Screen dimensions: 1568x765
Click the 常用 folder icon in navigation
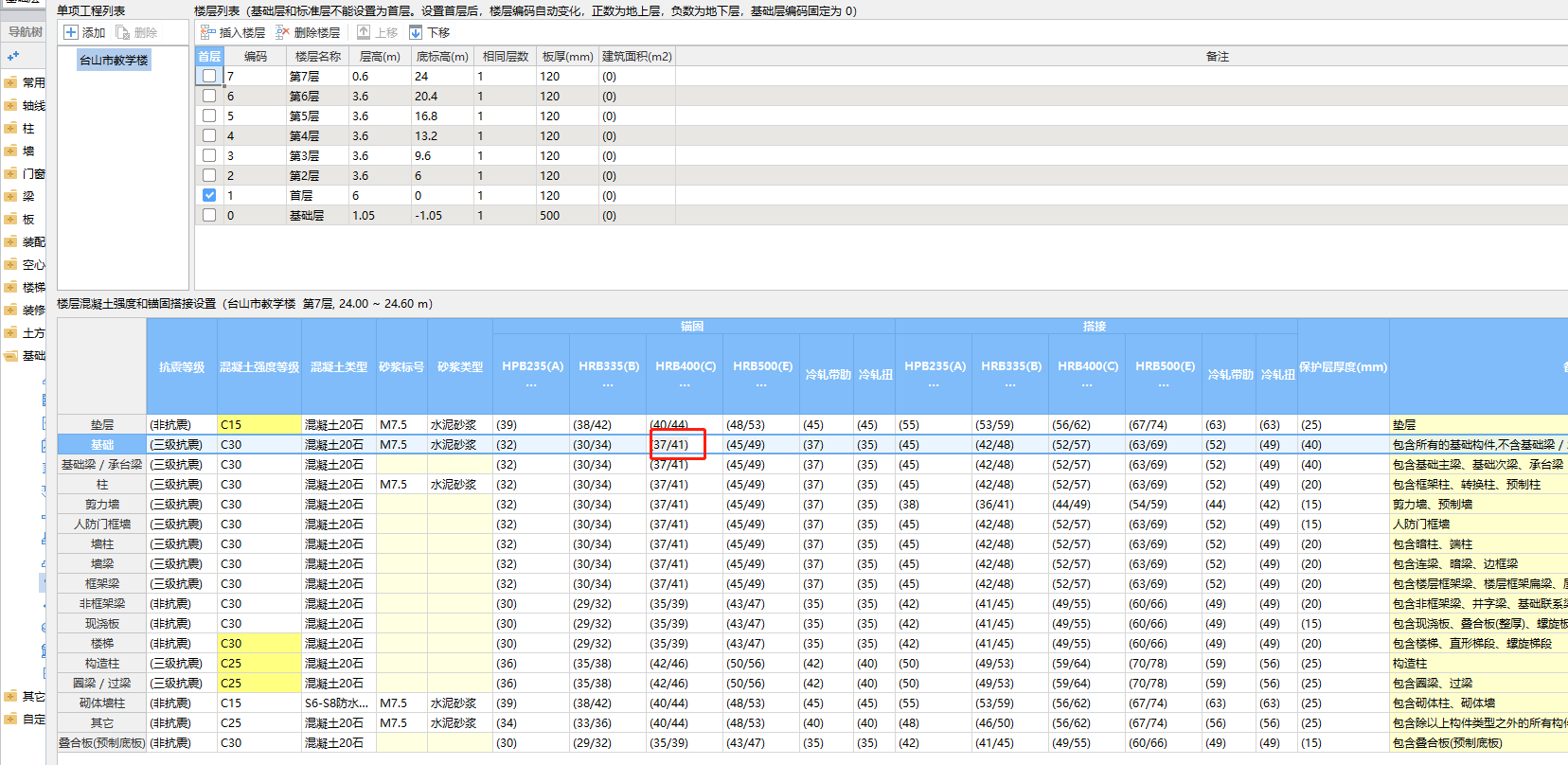coord(10,82)
